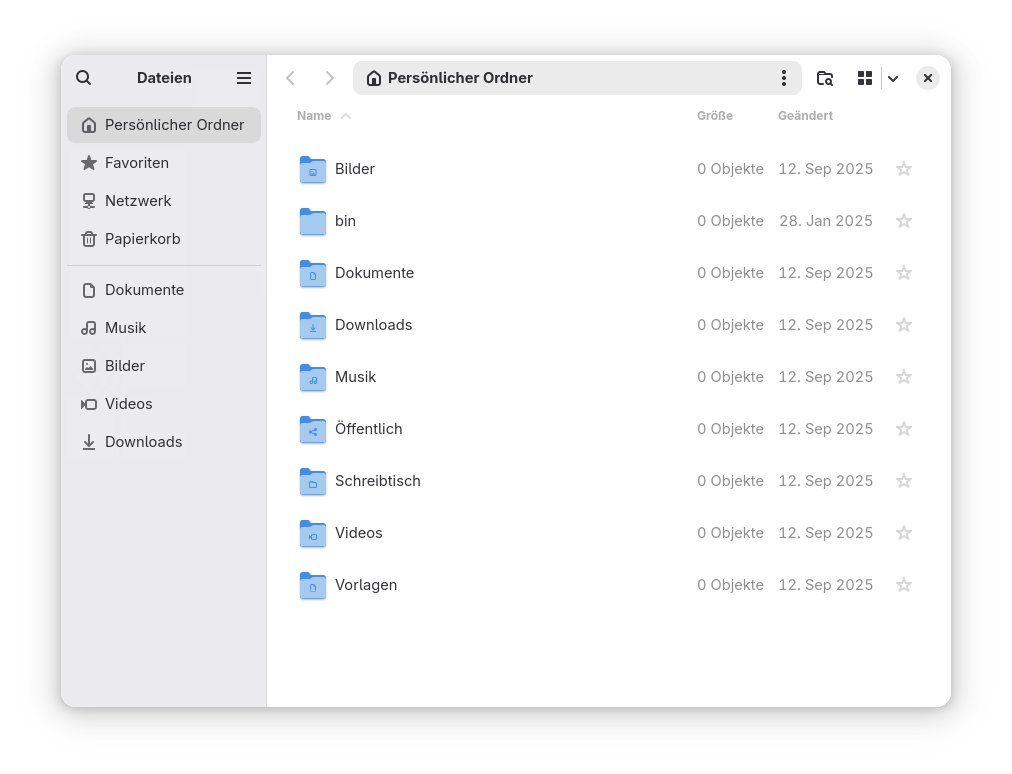Screen dimensions: 1012x774
Task: Favorite the Vorlagen folder via its star
Action: (x=904, y=585)
